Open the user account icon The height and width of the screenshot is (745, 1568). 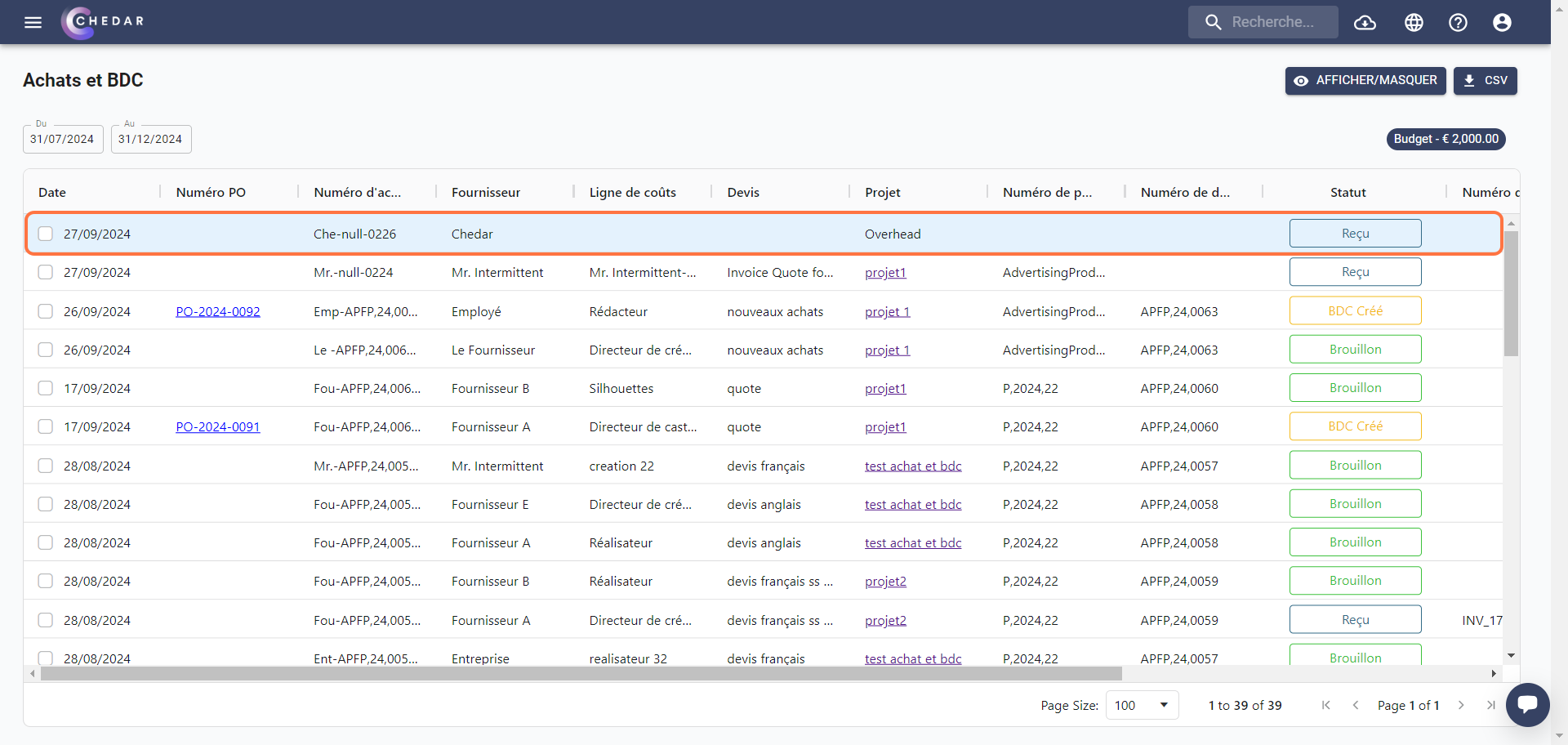(1502, 22)
